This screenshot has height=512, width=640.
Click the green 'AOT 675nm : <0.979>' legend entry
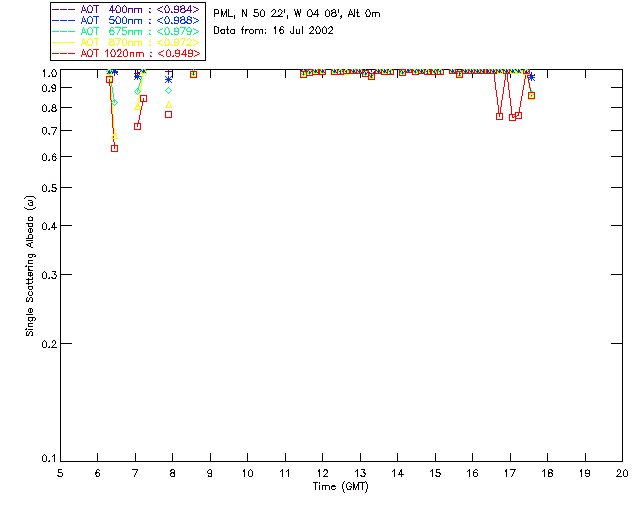[x=126, y=31]
